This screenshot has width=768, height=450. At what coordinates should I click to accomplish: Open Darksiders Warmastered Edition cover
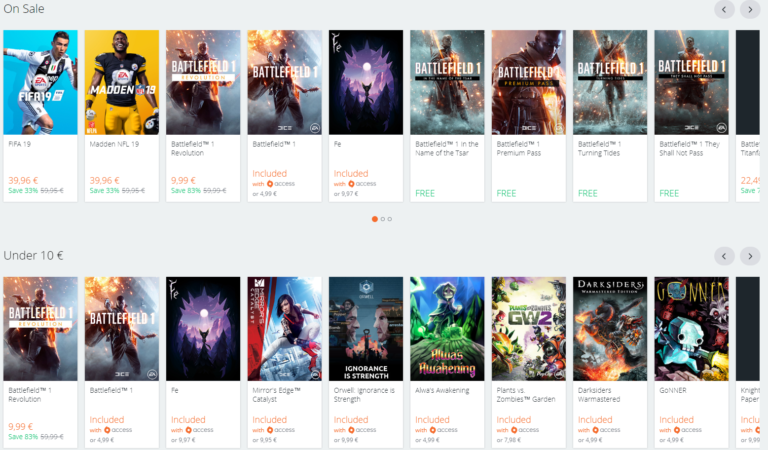[610, 329]
